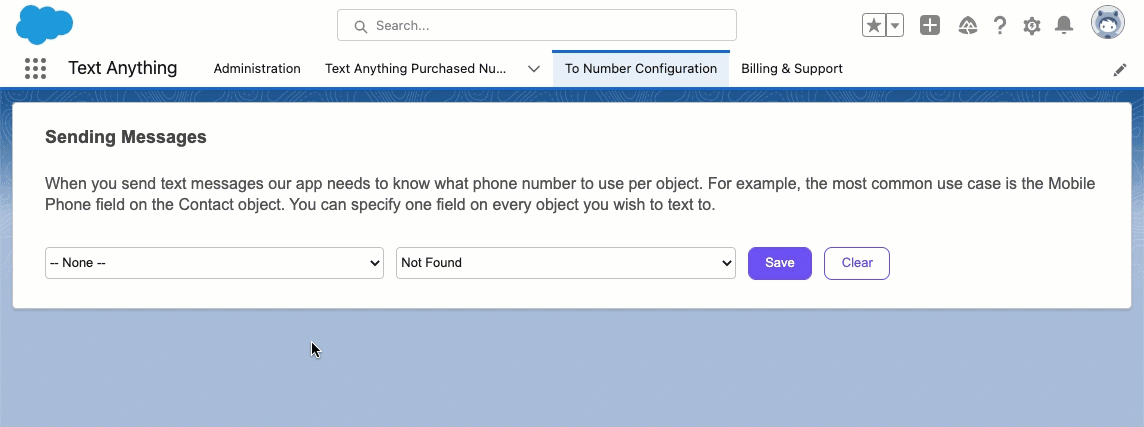Expand the Purchased Numbers tab chevron
This screenshot has width=1144, height=427.
[534, 69]
